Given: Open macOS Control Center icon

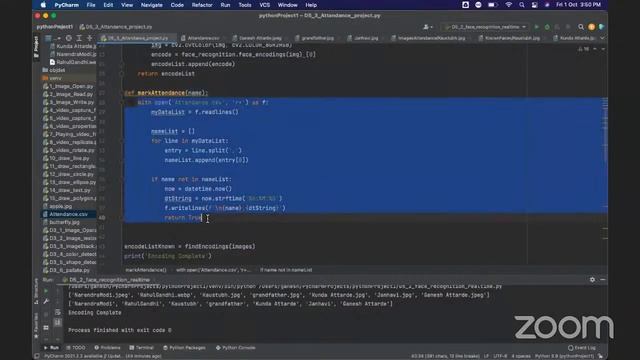Looking at the screenshot, I should [534, 5].
